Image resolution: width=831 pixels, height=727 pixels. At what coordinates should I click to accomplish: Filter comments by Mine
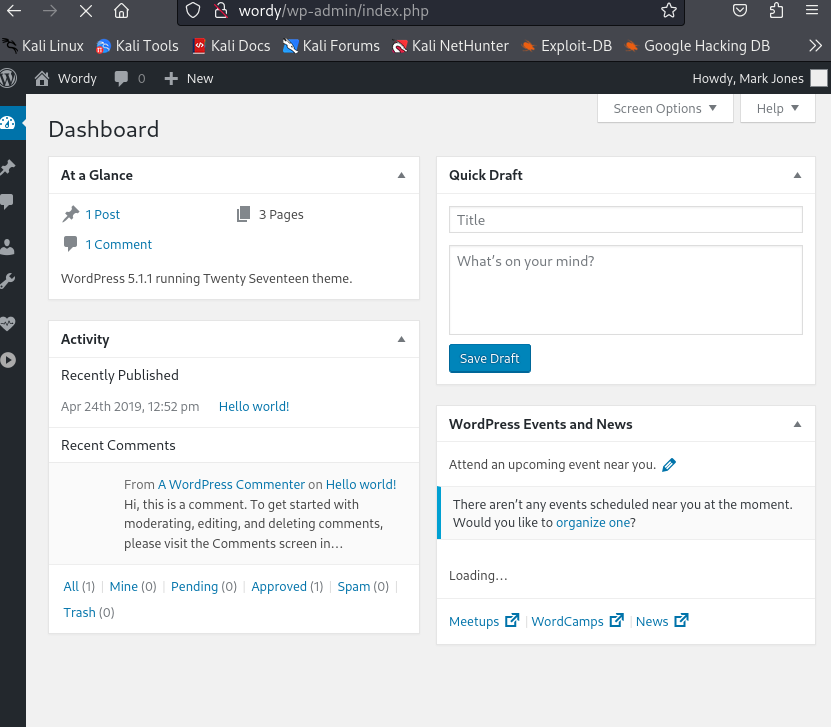[x=123, y=587]
